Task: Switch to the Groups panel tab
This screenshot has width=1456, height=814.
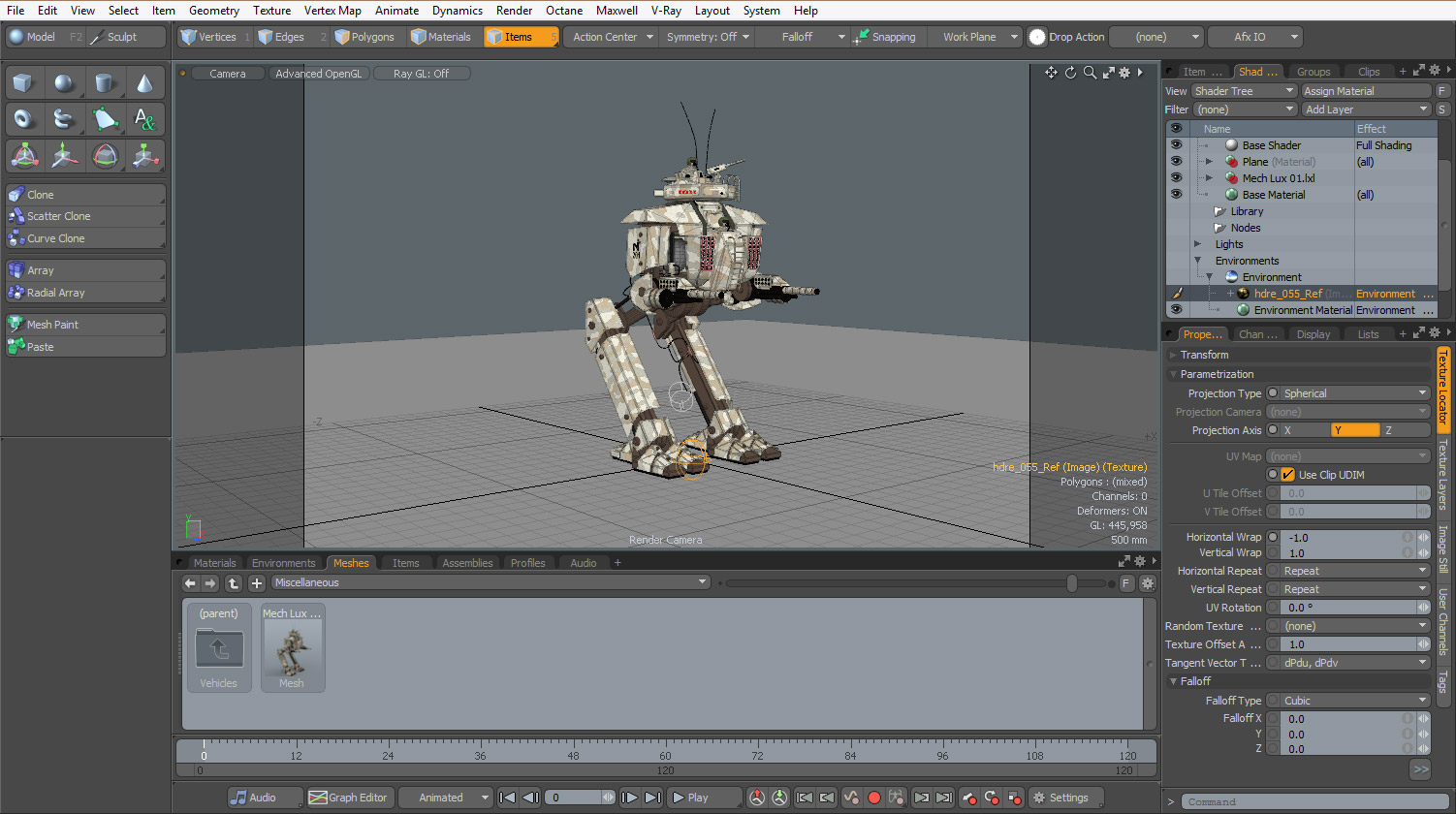Action: click(1314, 72)
